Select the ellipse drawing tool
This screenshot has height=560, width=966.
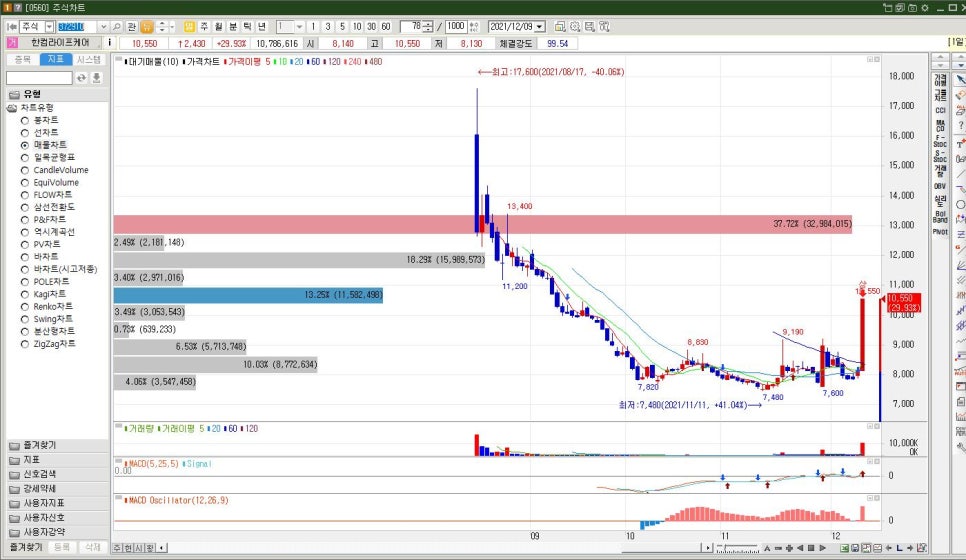[960, 205]
